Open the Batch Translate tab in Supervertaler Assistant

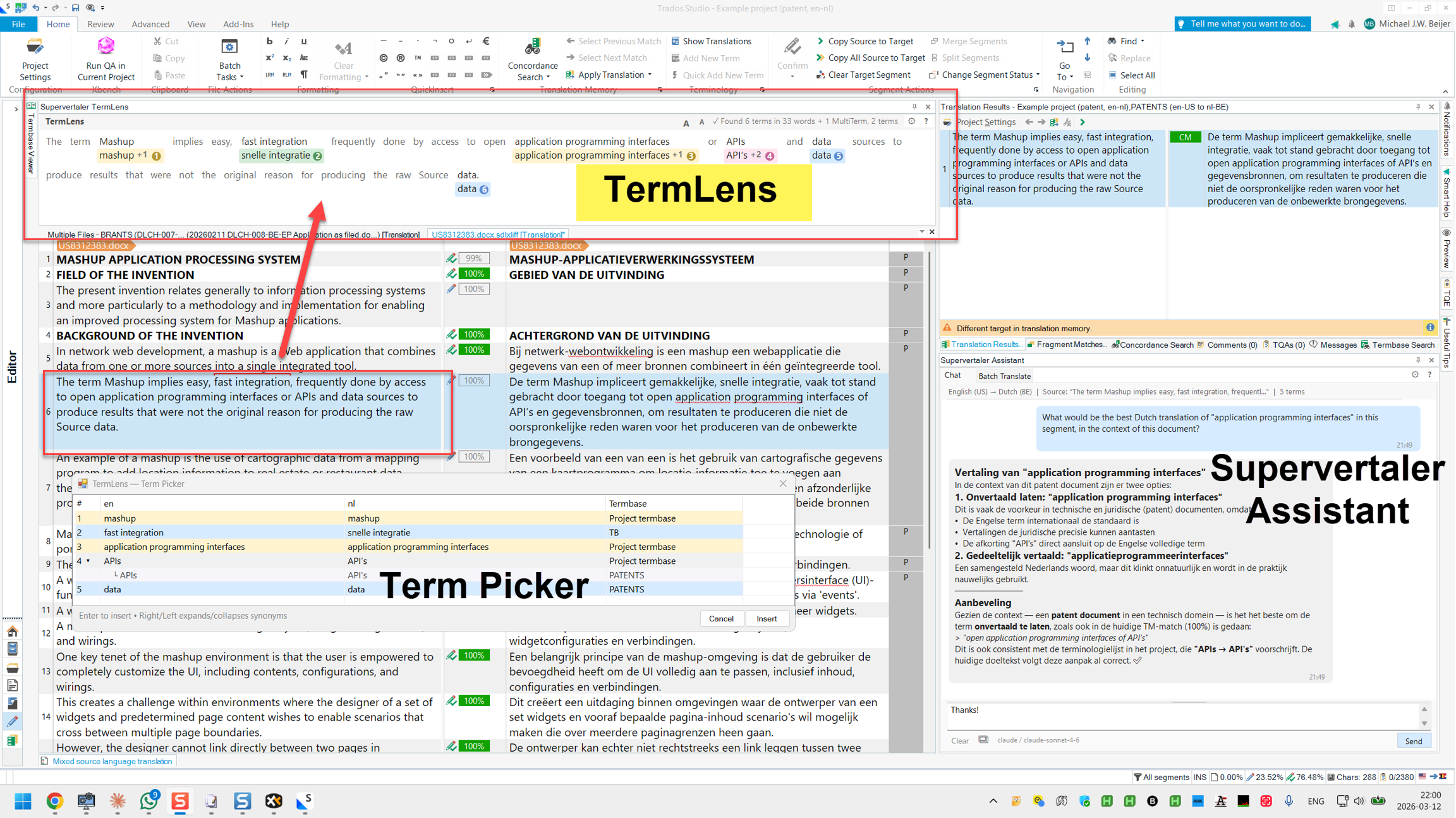(1004, 375)
